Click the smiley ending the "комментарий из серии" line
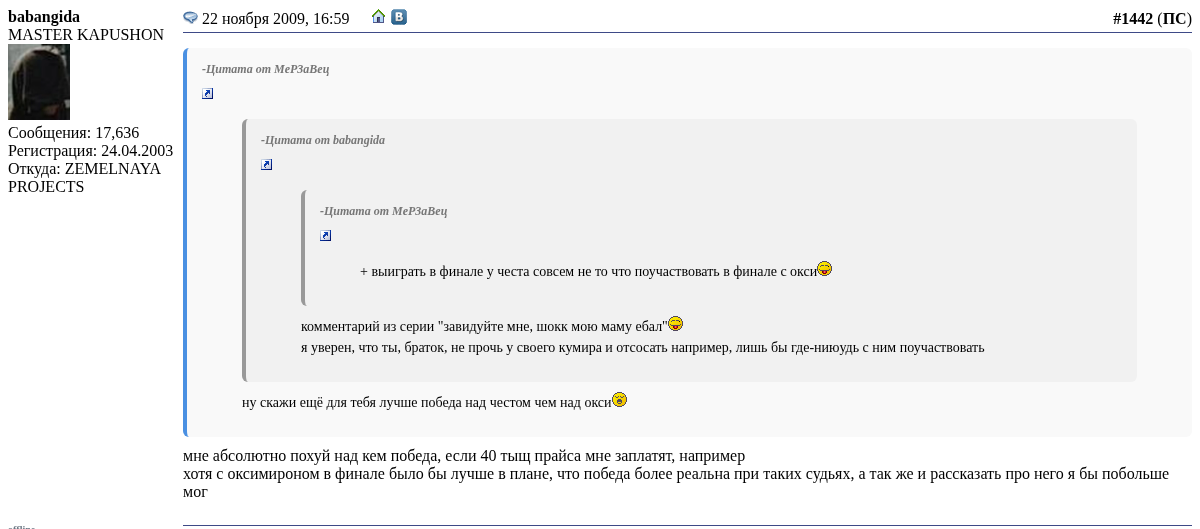This screenshot has width=1200, height=529. coord(676,324)
